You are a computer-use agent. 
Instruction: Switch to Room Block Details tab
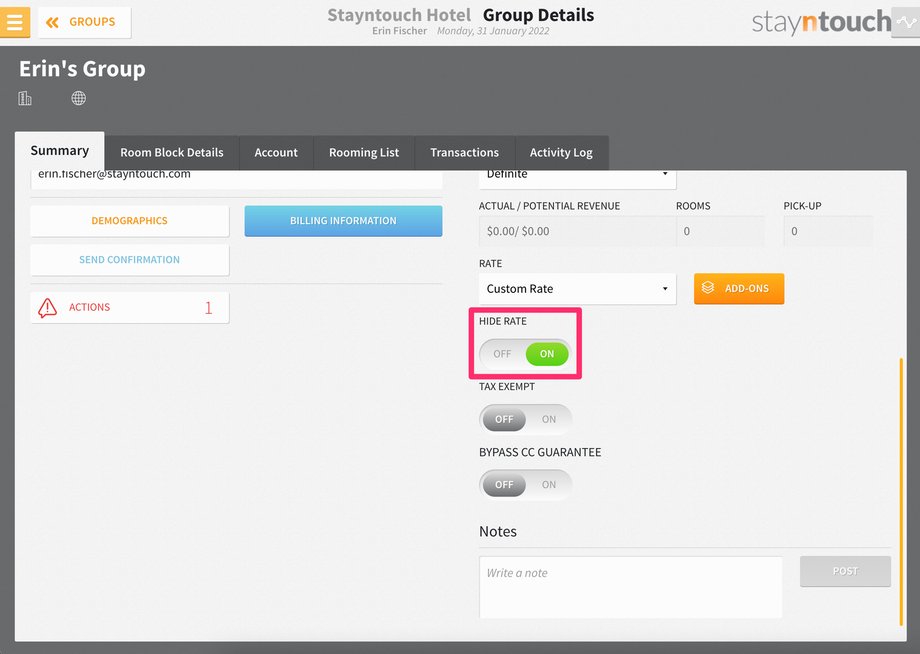point(172,153)
